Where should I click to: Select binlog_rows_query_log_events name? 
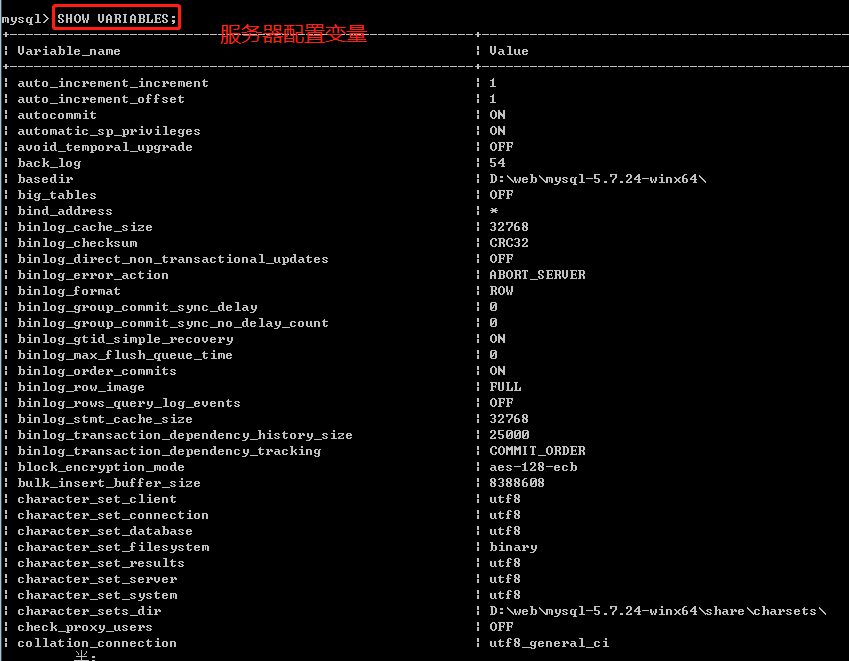point(129,403)
